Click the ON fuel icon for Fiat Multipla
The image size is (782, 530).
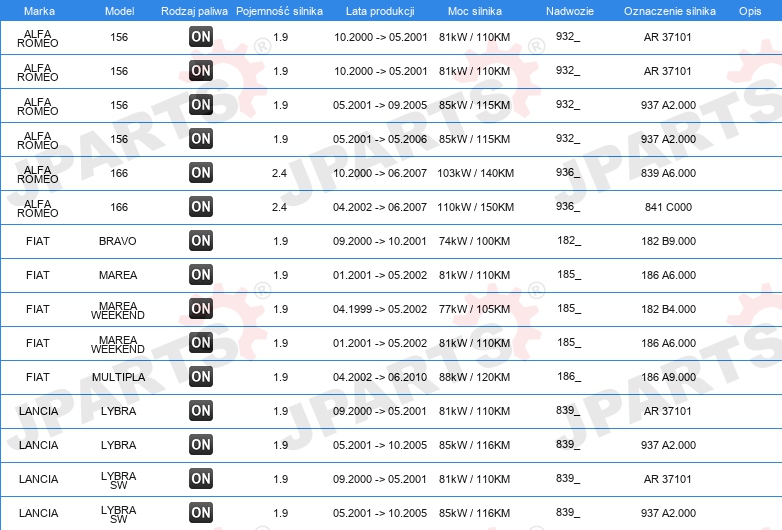click(x=201, y=377)
